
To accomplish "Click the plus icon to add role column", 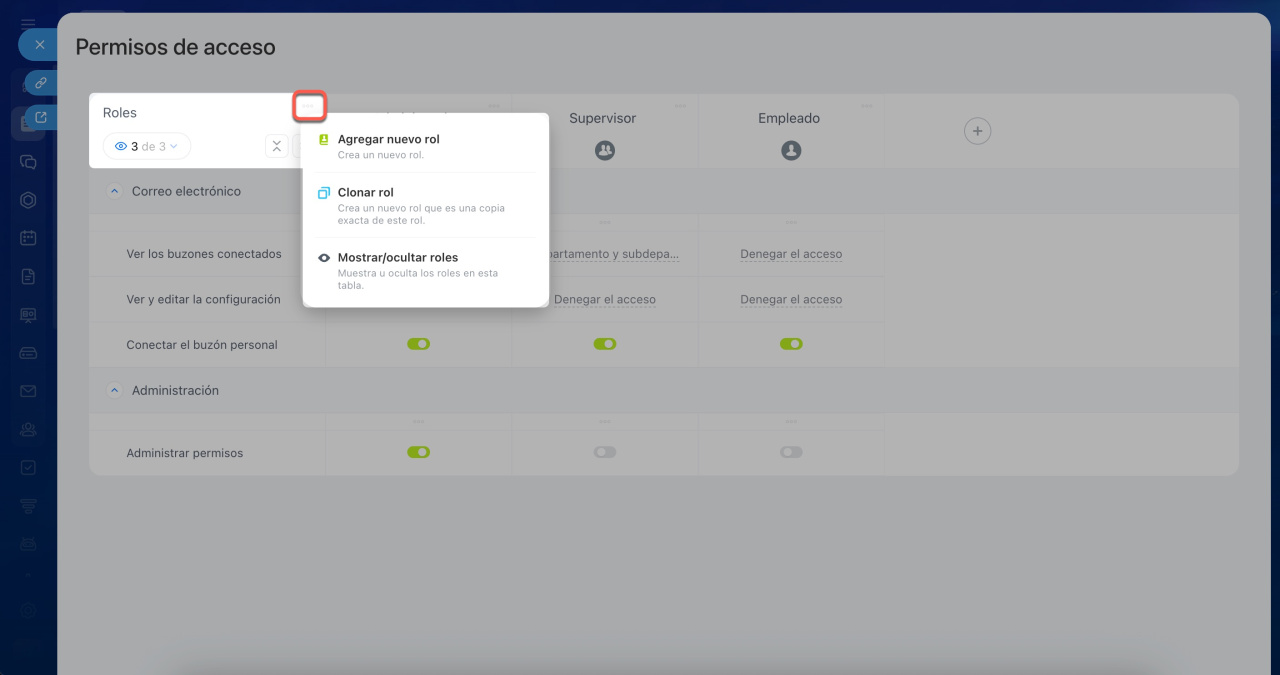I will 977,130.
